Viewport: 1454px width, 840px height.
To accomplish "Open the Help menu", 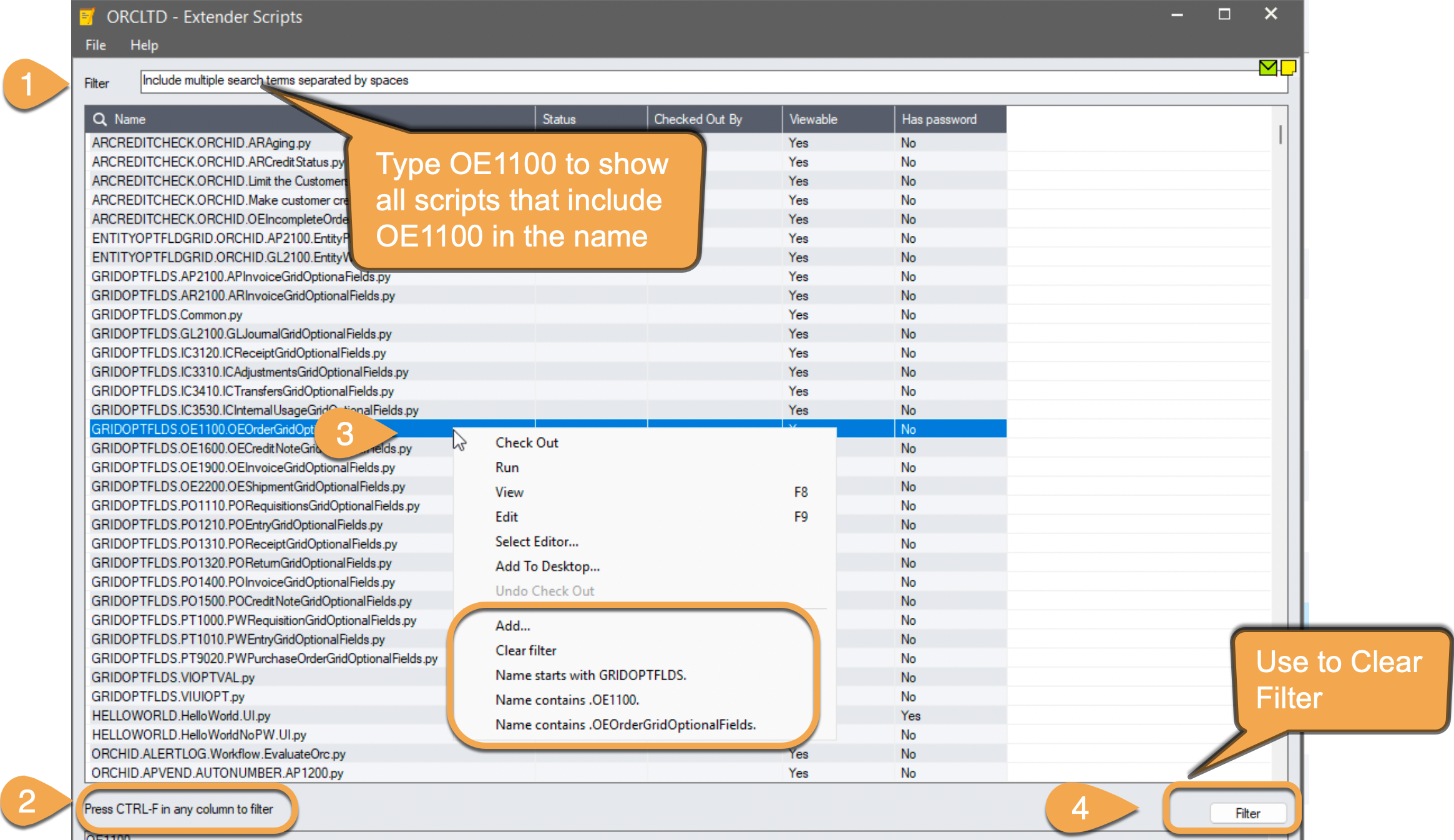I will coord(144,45).
